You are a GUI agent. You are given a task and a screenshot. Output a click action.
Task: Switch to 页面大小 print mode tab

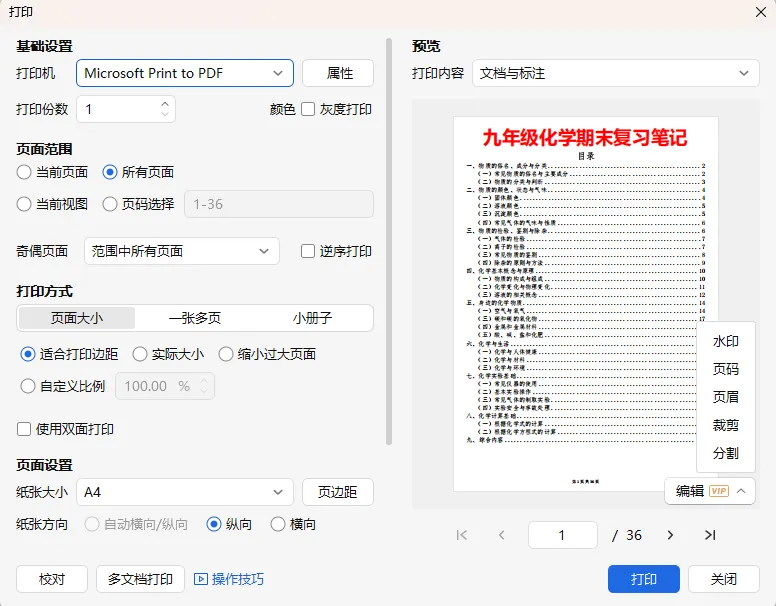coord(77,318)
